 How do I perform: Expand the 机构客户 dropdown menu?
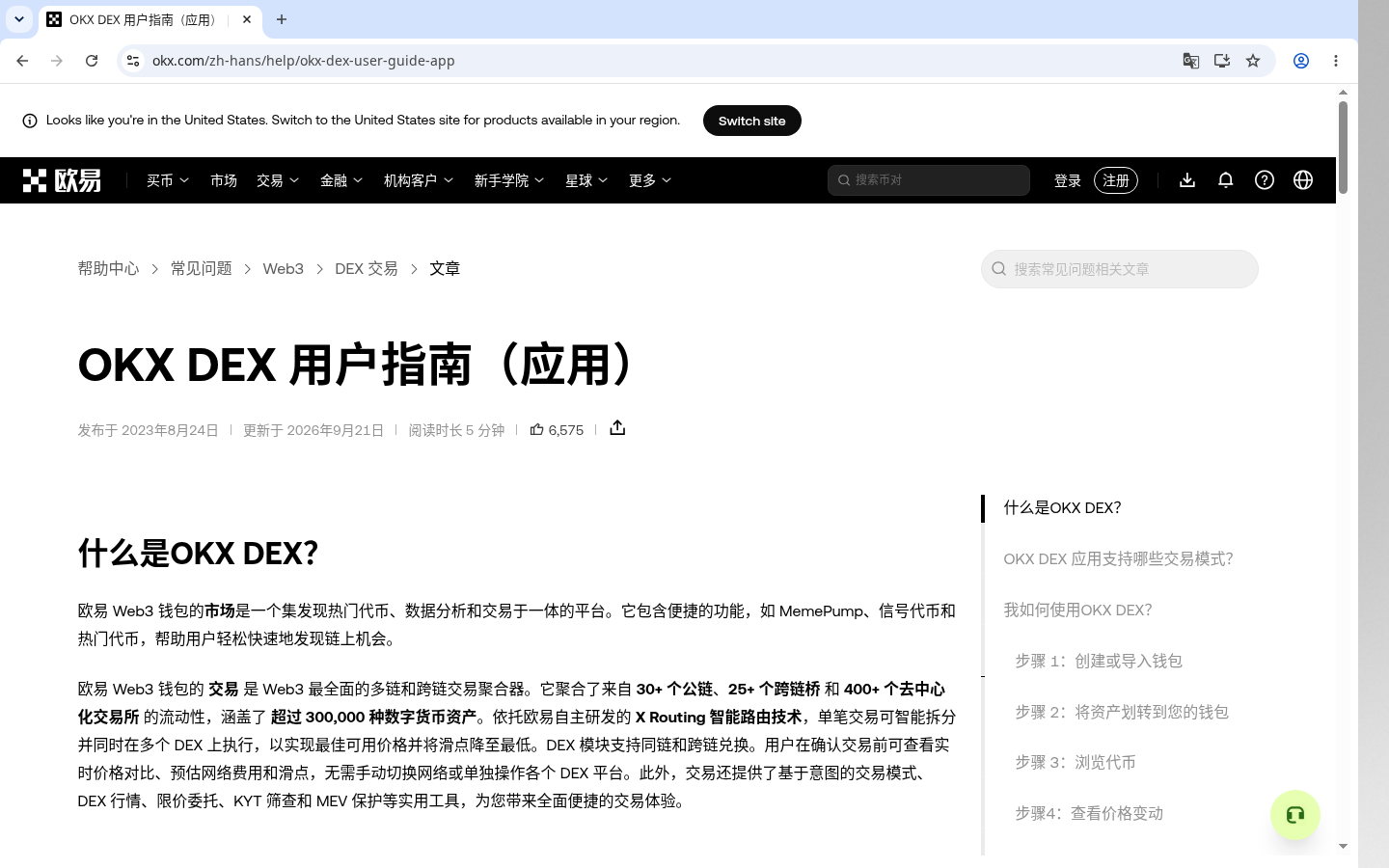pos(419,180)
